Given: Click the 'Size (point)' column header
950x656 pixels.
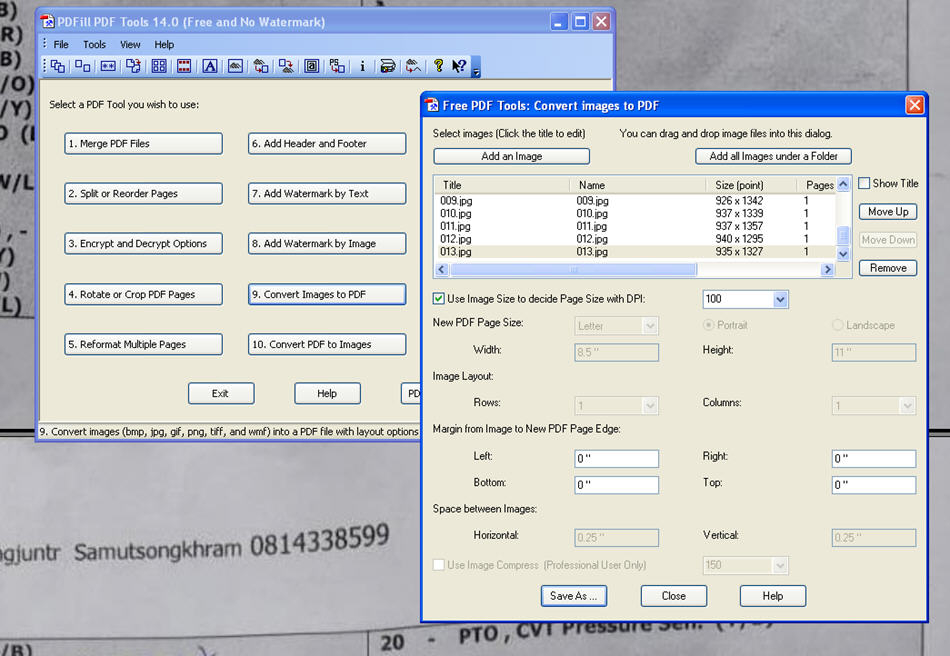Looking at the screenshot, I should [x=739, y=185].
